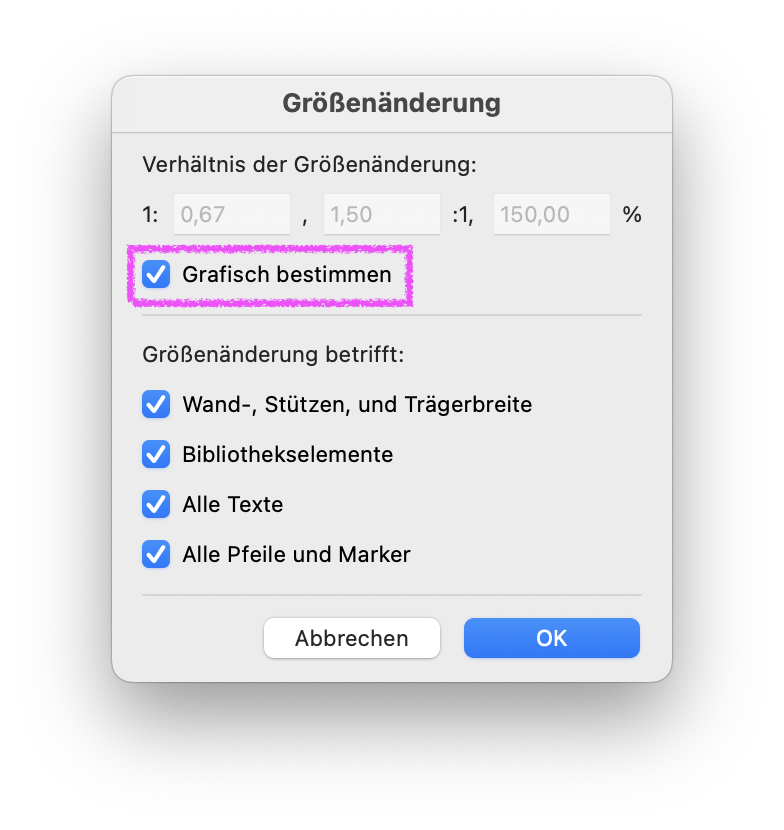784x830 pixels.
Task: Click the 1,50 ratio input field
Action: pyautogui.click(x=382, y=214)
